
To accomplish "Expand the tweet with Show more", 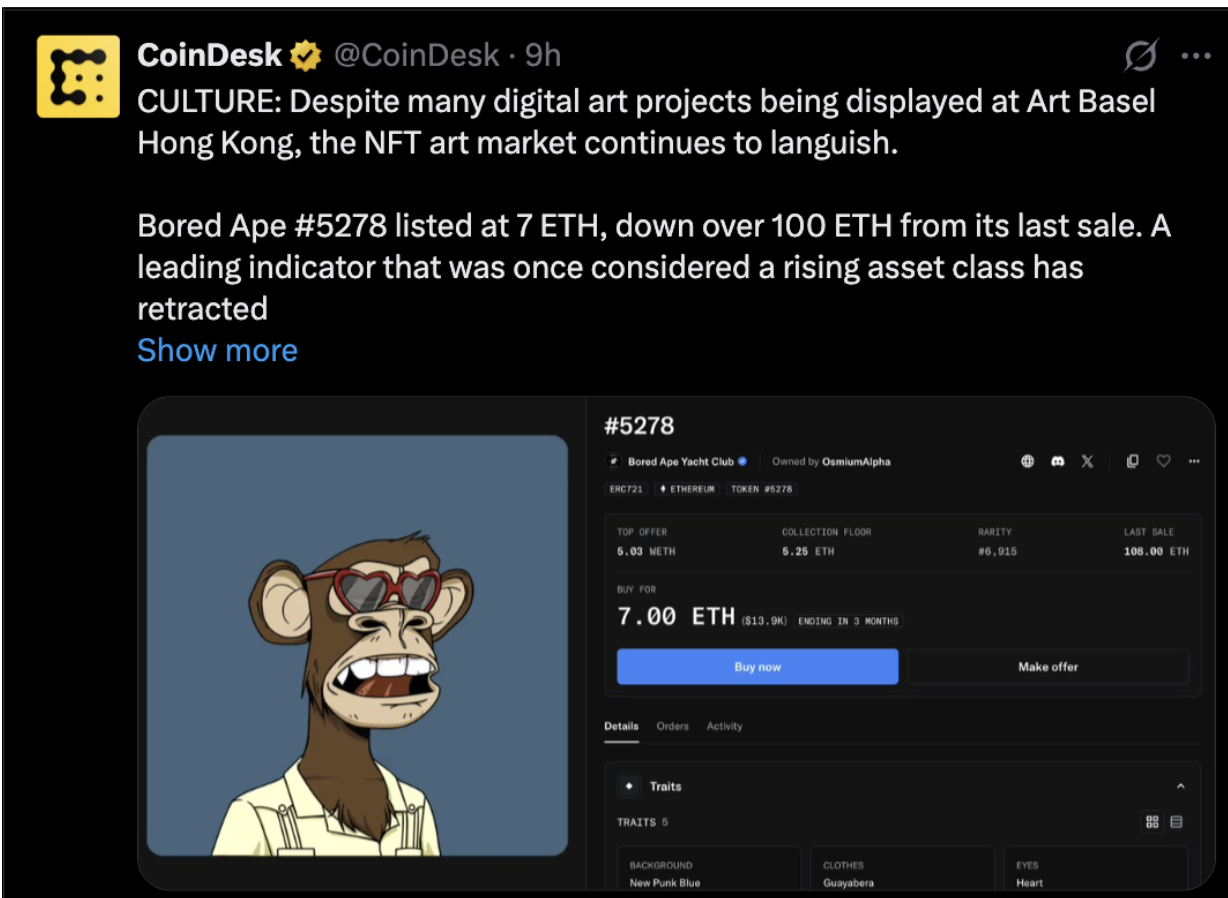I will [x=217, y=350].
